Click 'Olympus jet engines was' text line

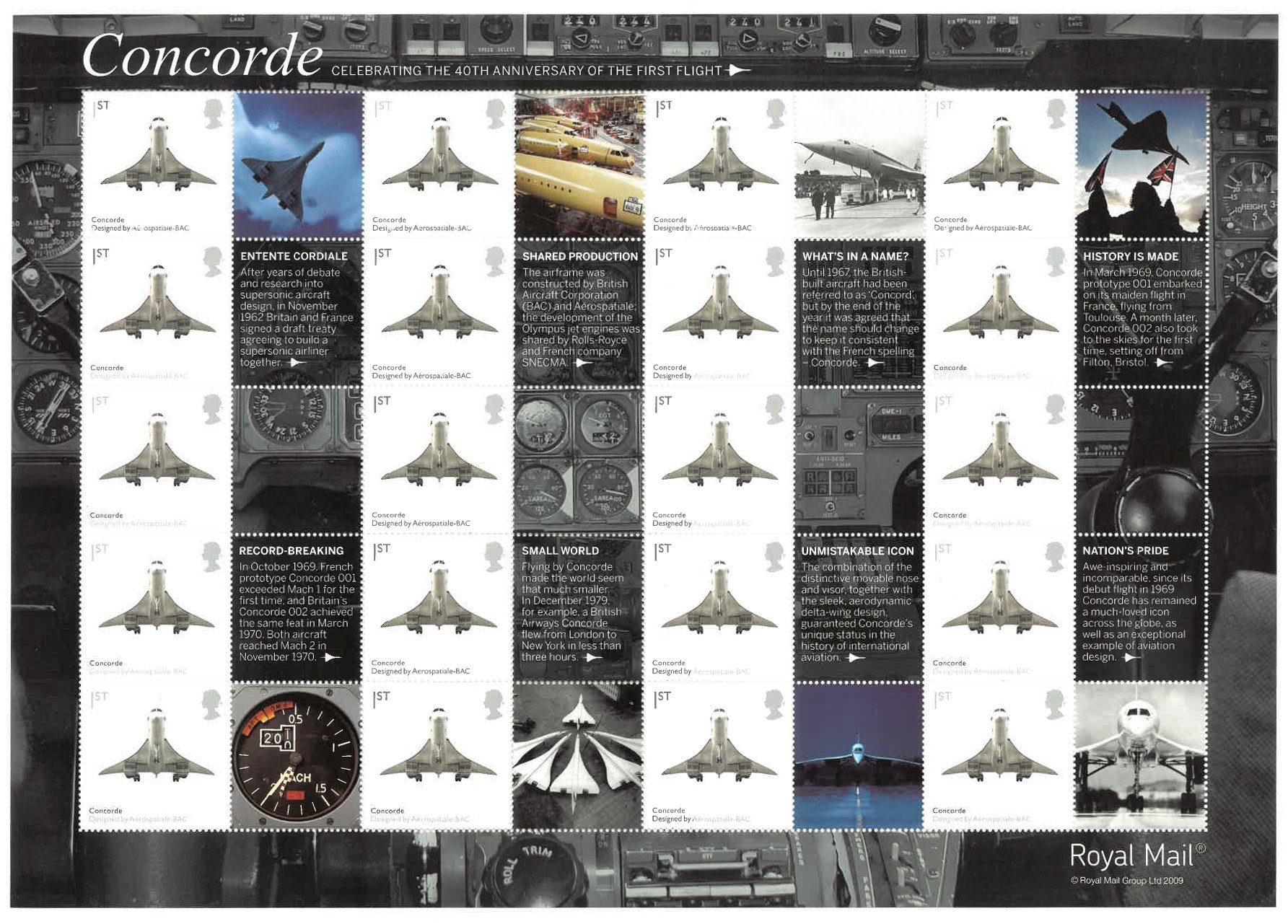click(x=581, y=329)
